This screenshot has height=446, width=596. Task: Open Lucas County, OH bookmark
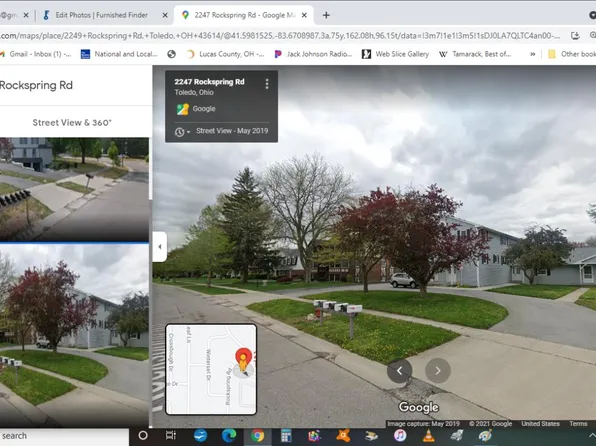pos(225,54)
